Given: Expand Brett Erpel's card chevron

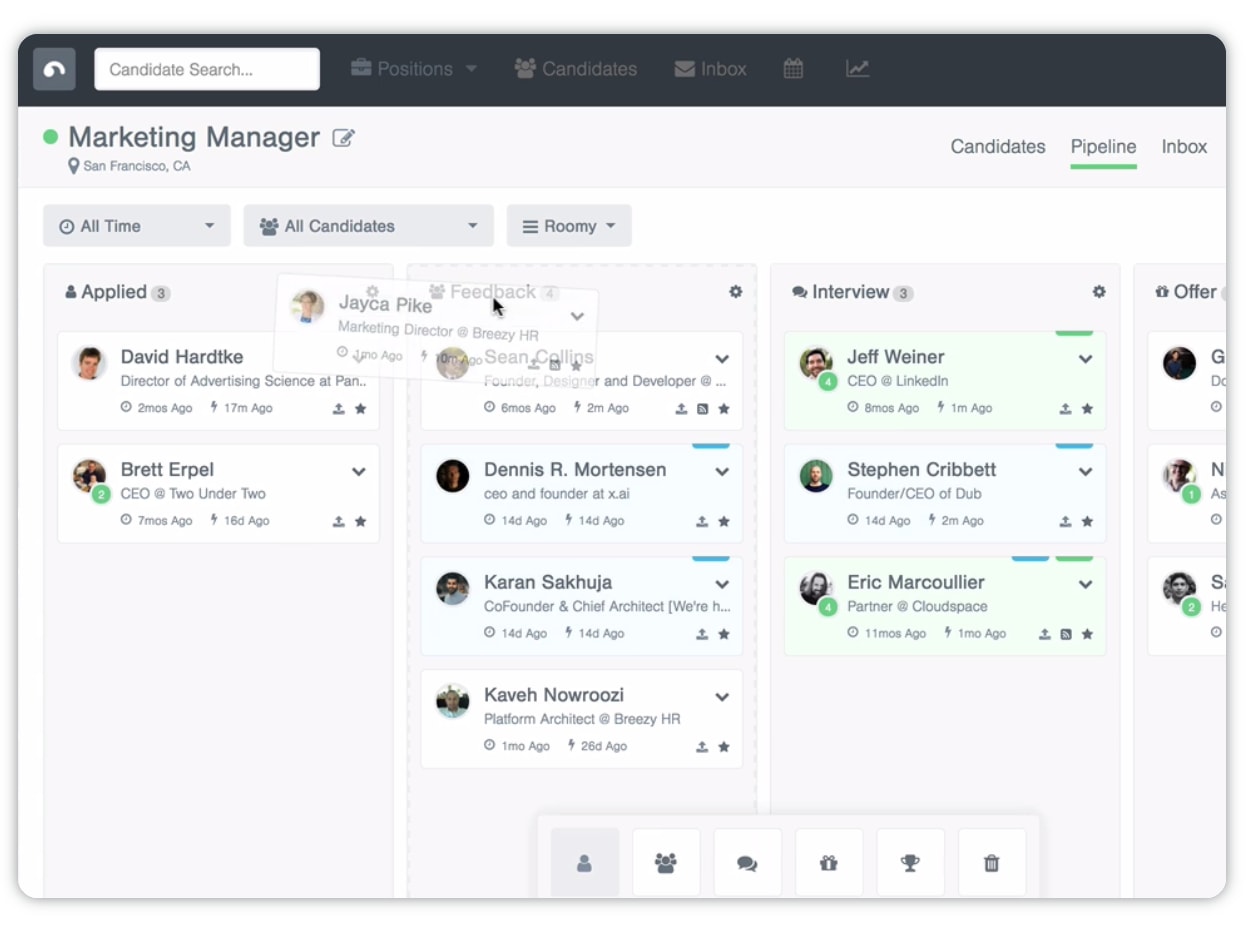Looking at the screenshot, I should point(359,472).
